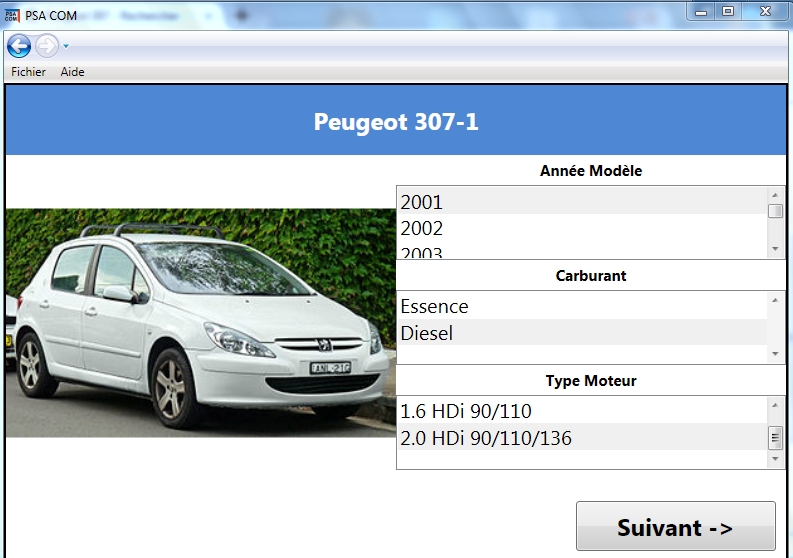Select model year 2002
793x558 pixels.
tap(582, 228)
